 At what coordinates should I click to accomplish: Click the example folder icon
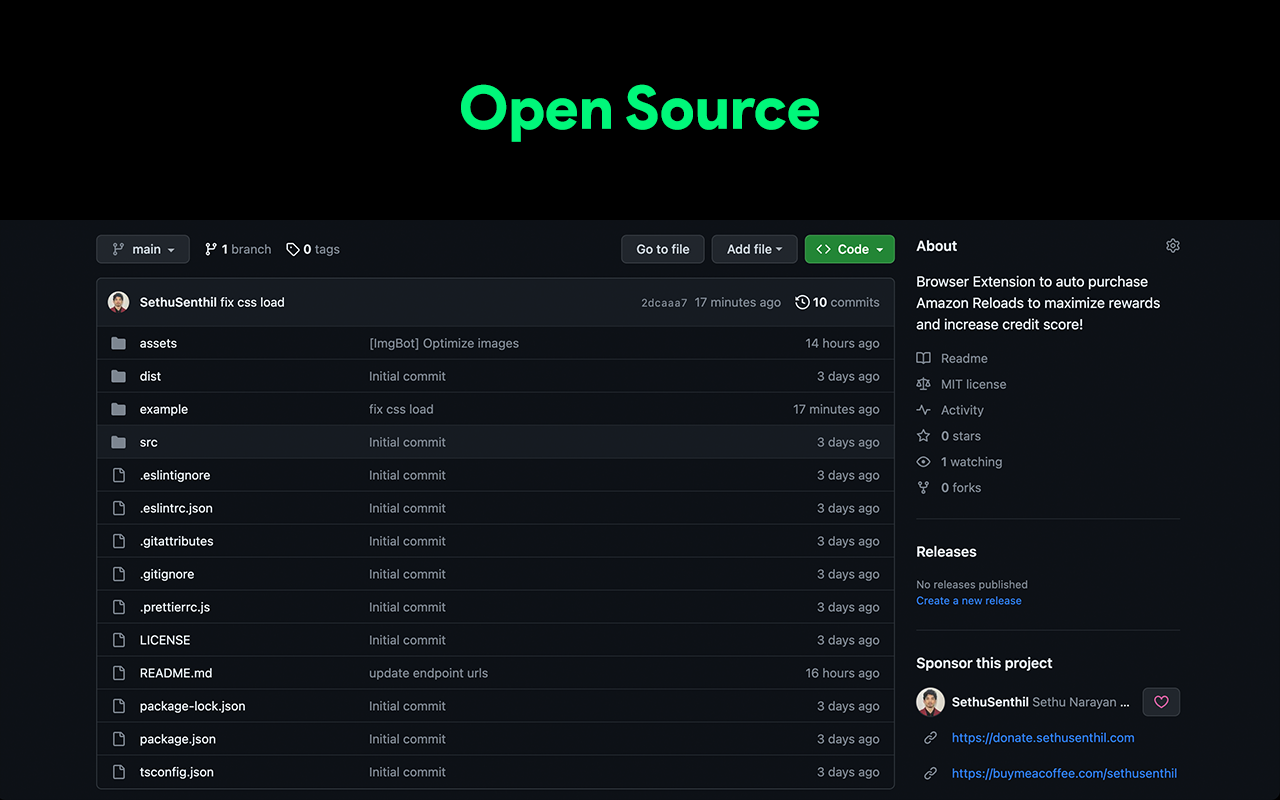point(119,409)
